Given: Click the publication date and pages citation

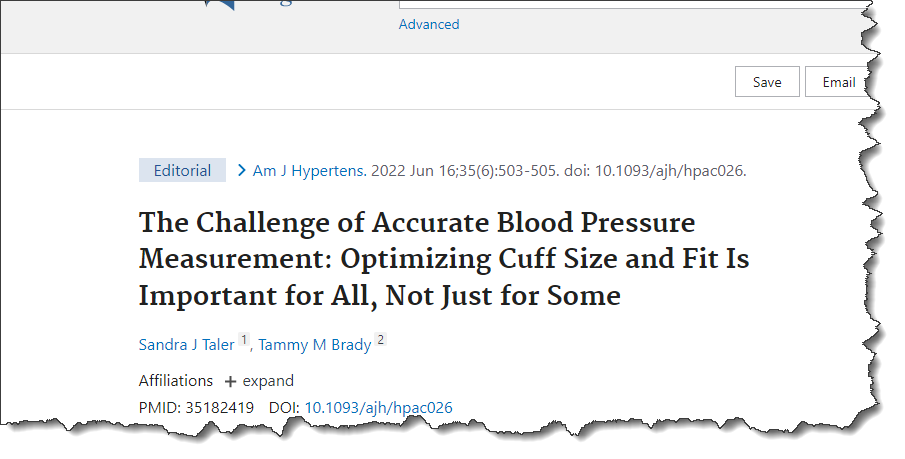Looking at the screenshot, I should pyautogui.click(x=455, y=170).
